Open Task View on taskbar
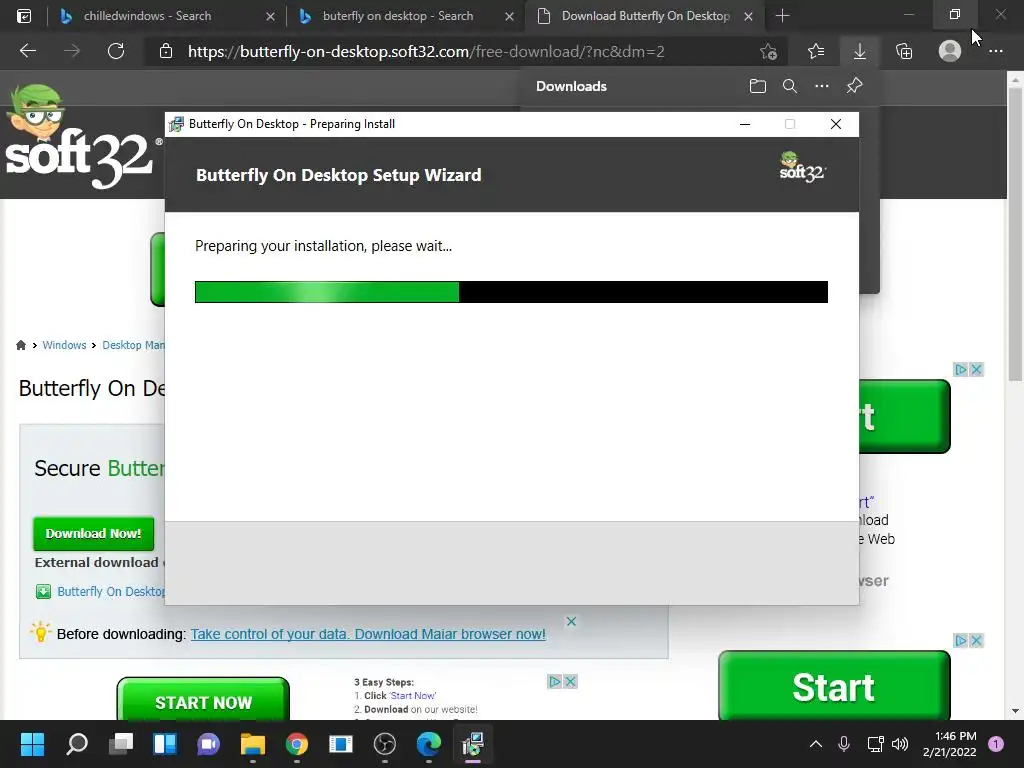 [x=121, y=744]
